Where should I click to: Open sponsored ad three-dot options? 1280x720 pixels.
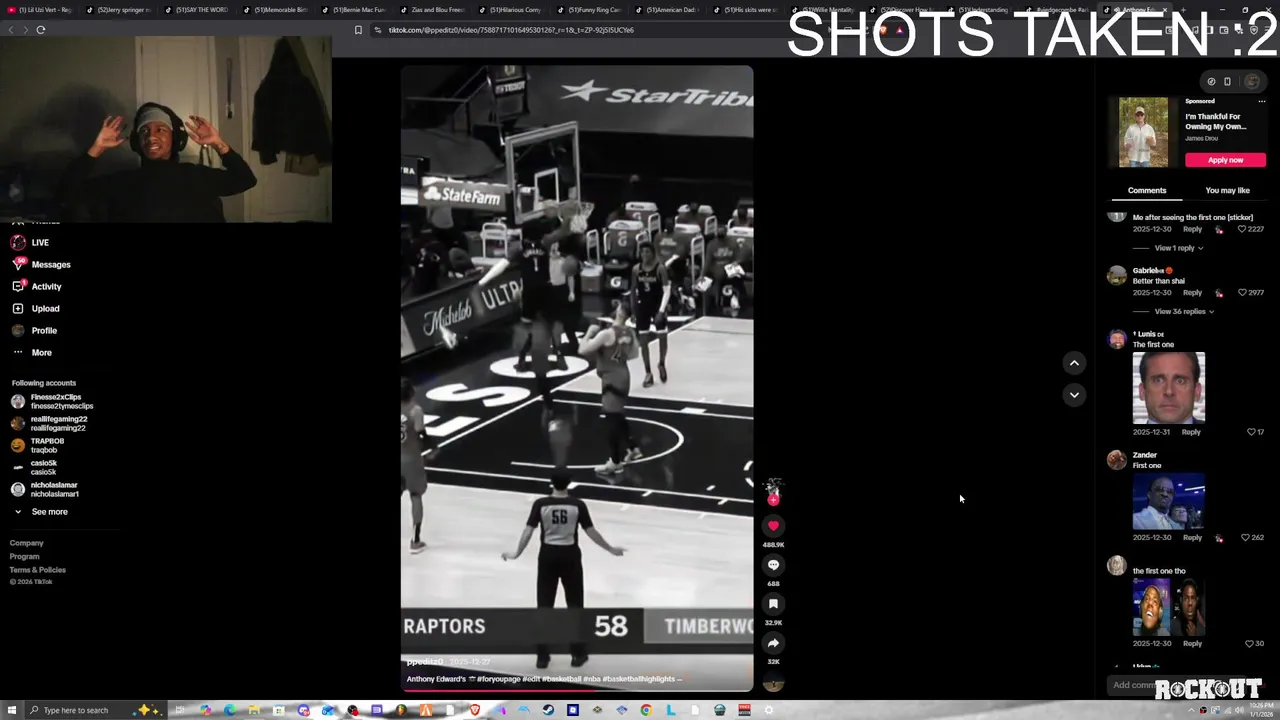click(x=1261, y=101)
